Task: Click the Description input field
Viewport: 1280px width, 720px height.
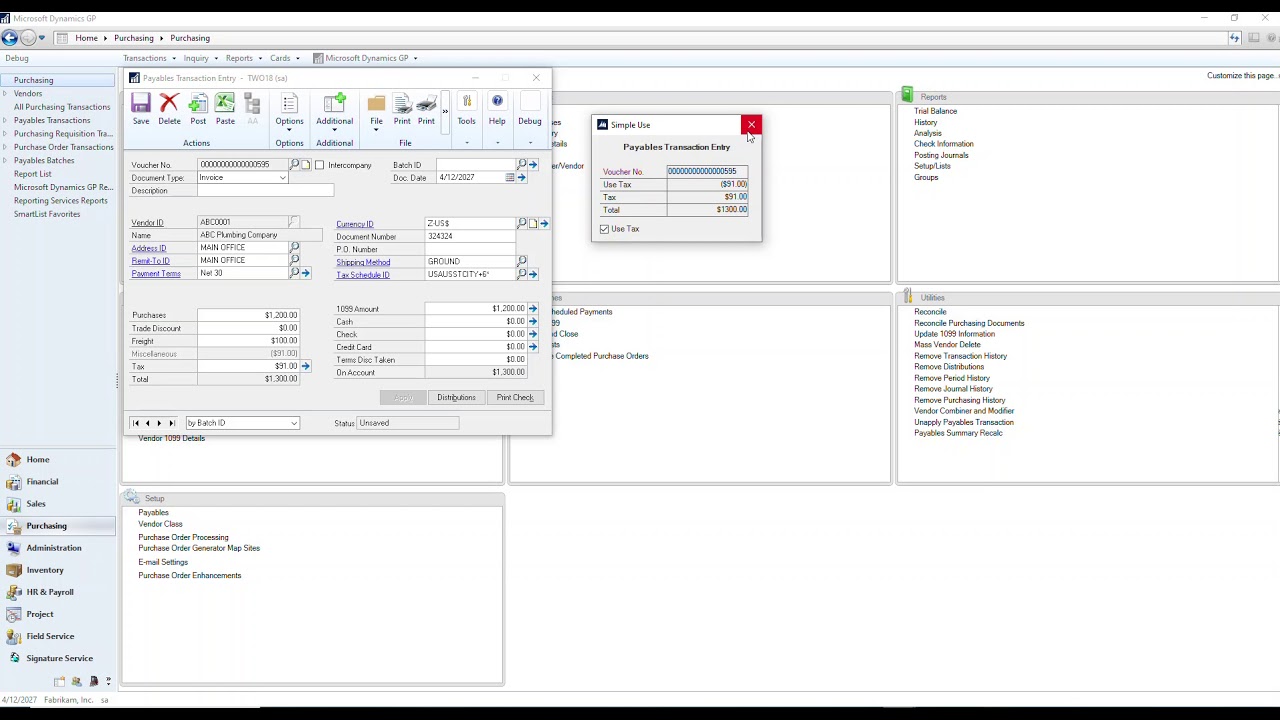Action: click(x=266, y=191)
